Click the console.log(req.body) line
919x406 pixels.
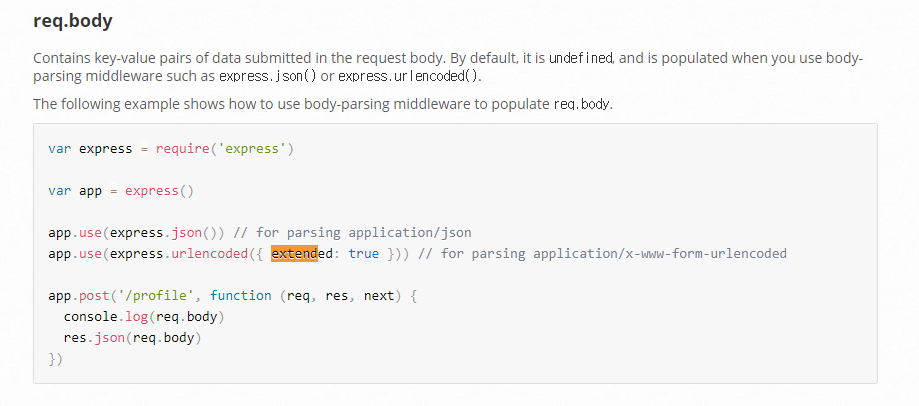click(144, 317)
